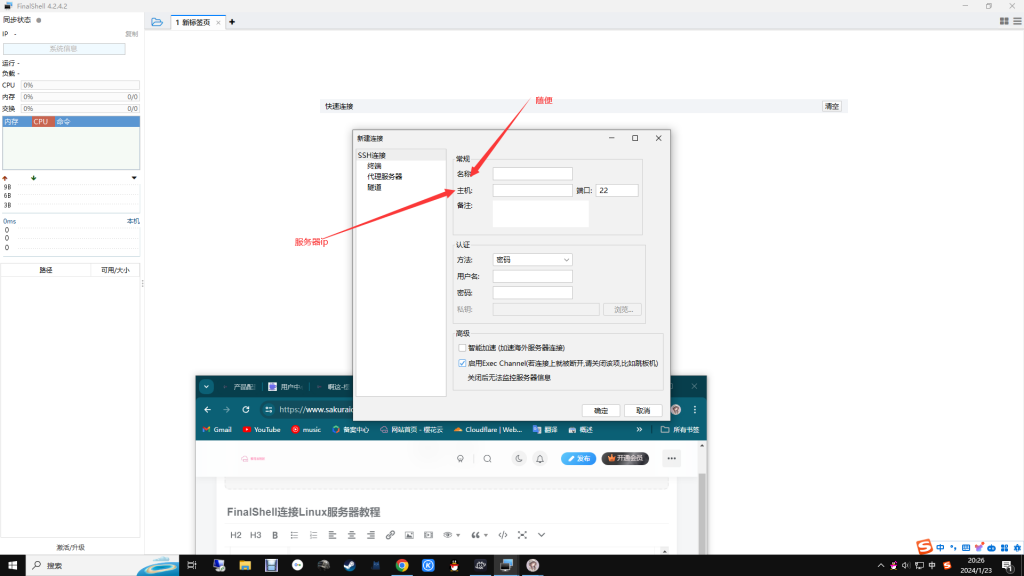The height and width of the screenshot is (576, 1024).
Task: Uncheck the 启用Exec Channel checkbox
Action: (462, 363)
